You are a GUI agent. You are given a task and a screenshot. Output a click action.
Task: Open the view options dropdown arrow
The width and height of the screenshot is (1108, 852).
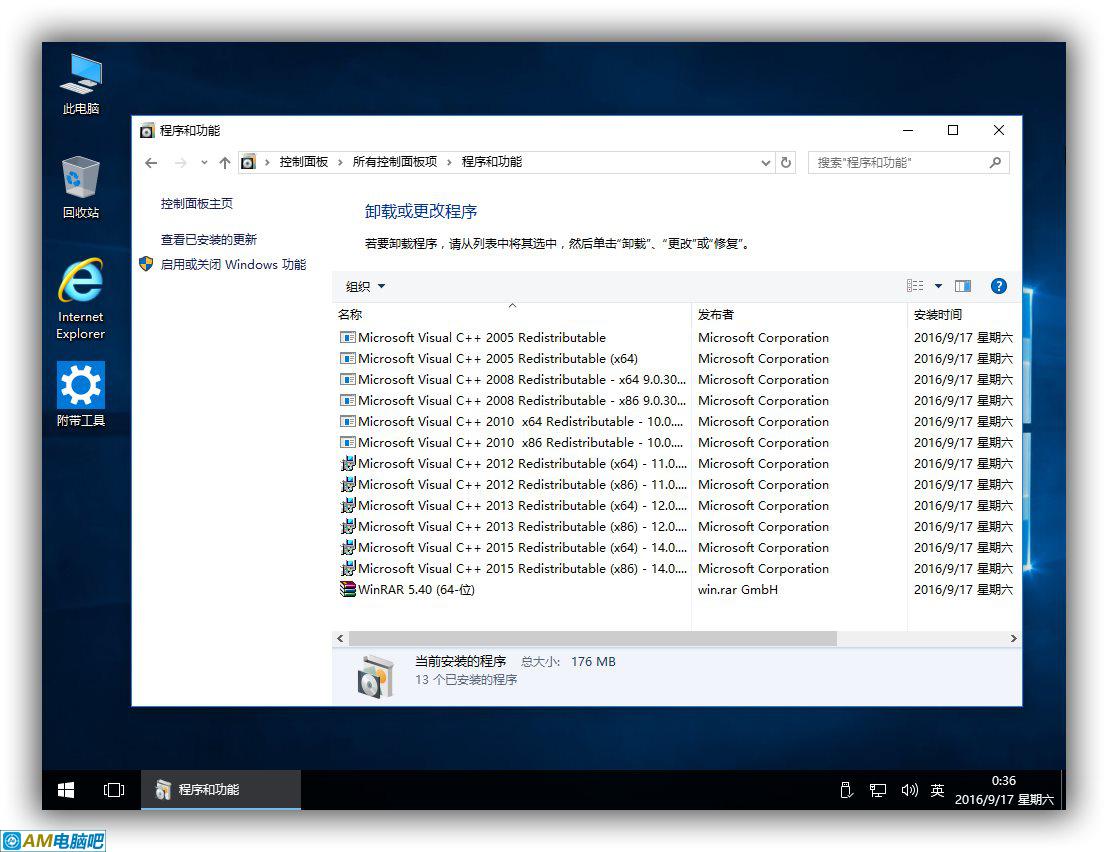point(938,285)
